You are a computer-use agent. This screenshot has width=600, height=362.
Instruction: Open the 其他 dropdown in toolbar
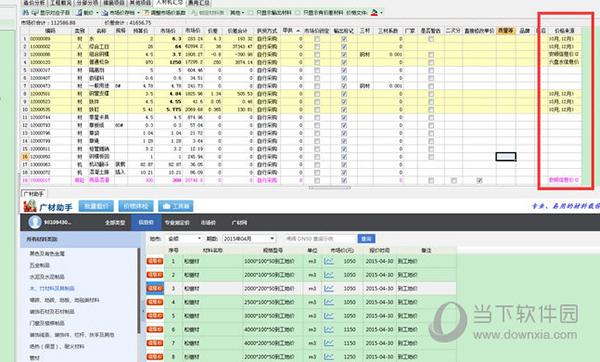coord(237,13)
